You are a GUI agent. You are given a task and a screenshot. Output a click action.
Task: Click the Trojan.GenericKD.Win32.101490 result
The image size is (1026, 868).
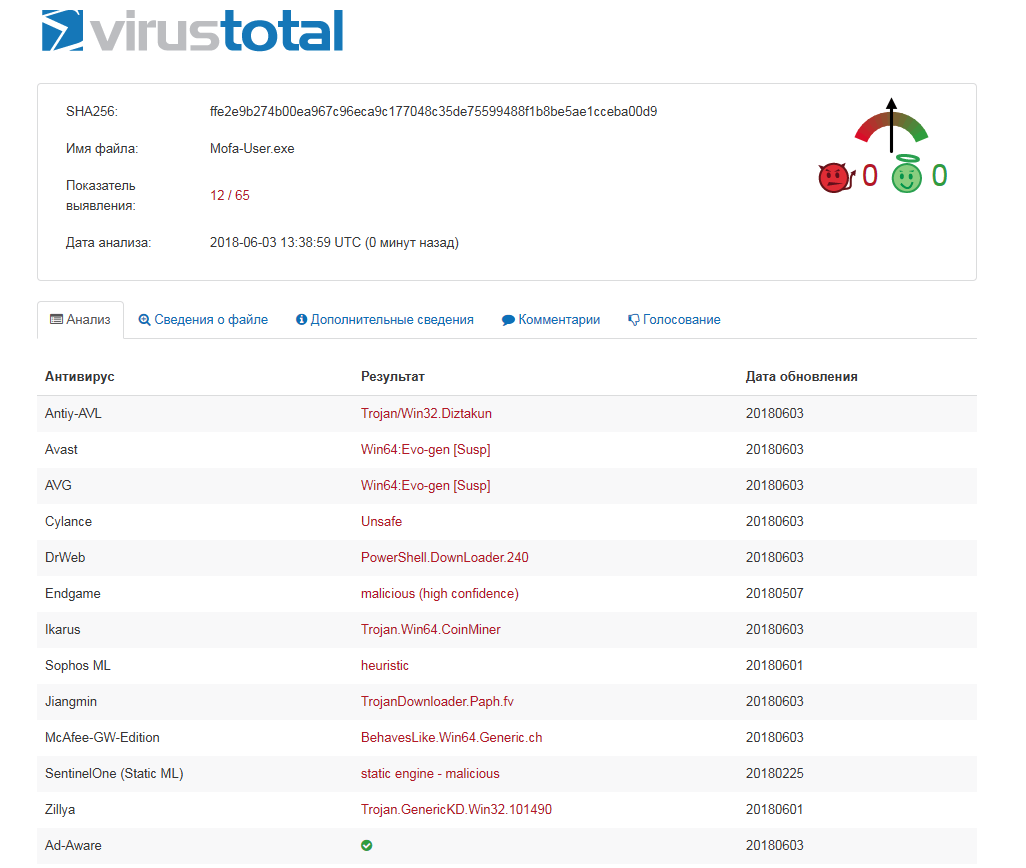(x=456, y=809)
